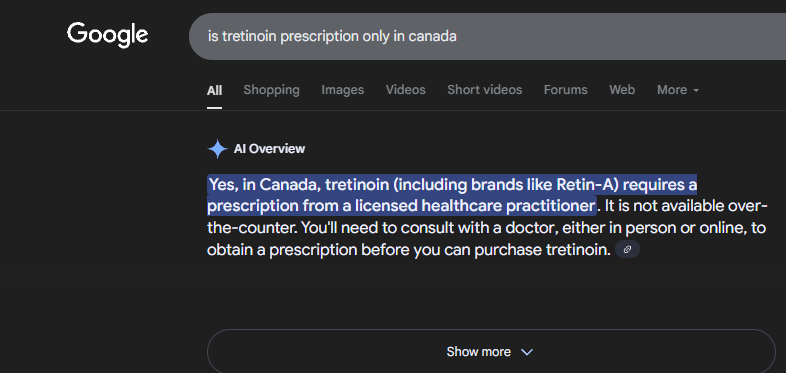Switch to the Images tab
Screen dimensions: 786x373
coord(343,90)
